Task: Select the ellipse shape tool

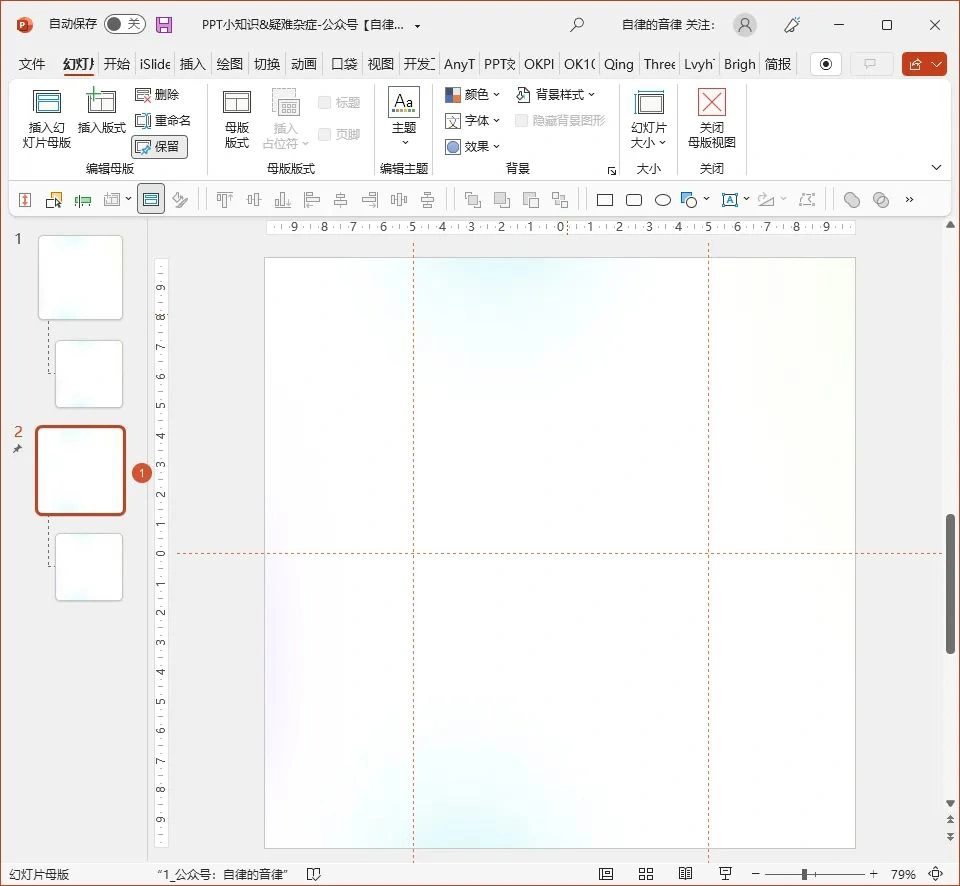Action: 662,200
